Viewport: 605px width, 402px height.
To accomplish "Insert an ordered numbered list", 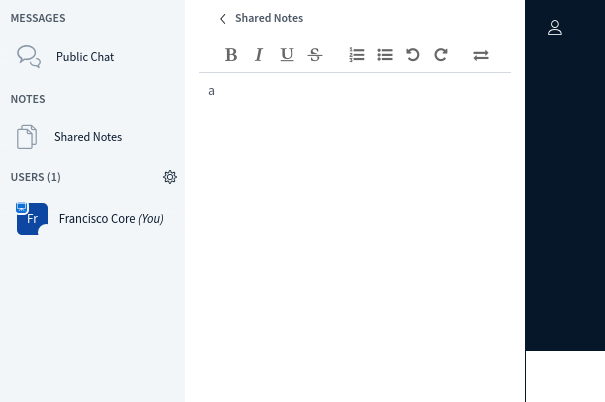I will 357,55.
